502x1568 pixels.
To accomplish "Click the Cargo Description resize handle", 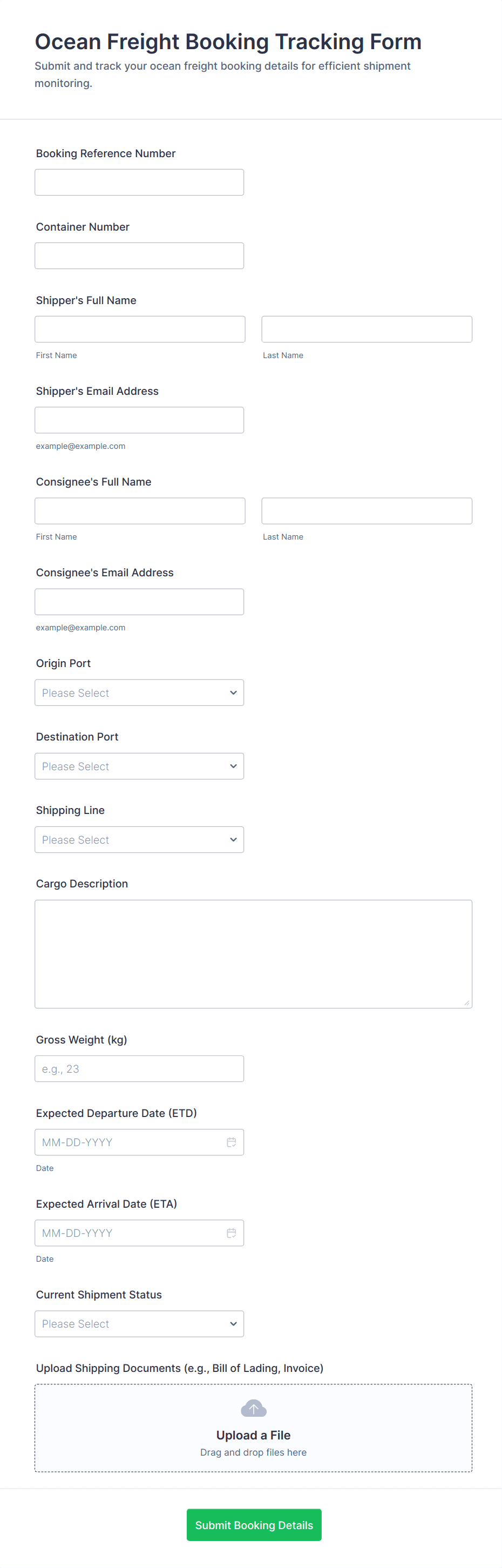I will pos(467,1002).
